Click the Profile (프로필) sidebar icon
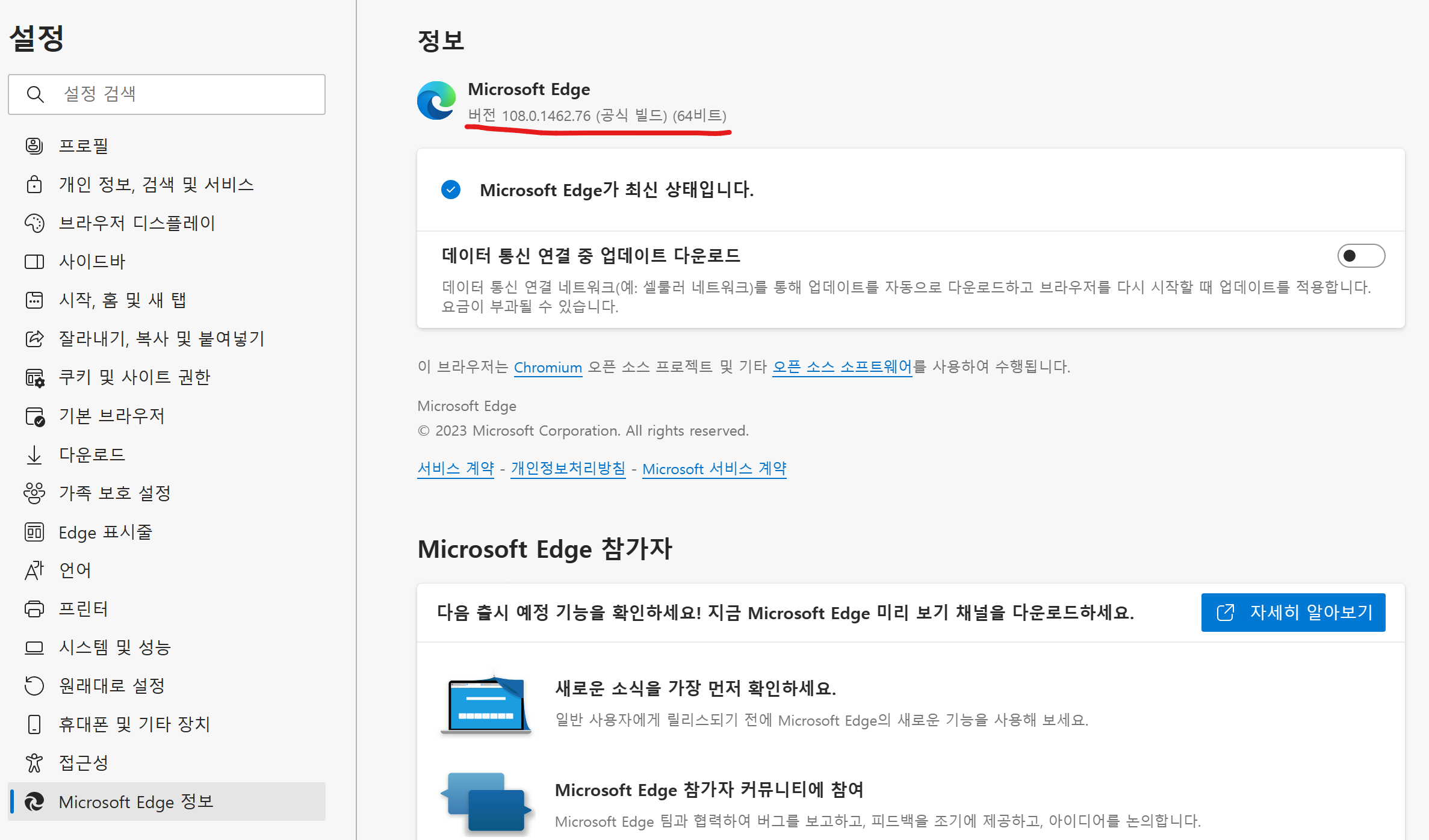Viewport: 1429px width, 840px height. pyautogui.click(x=34, y=146)
